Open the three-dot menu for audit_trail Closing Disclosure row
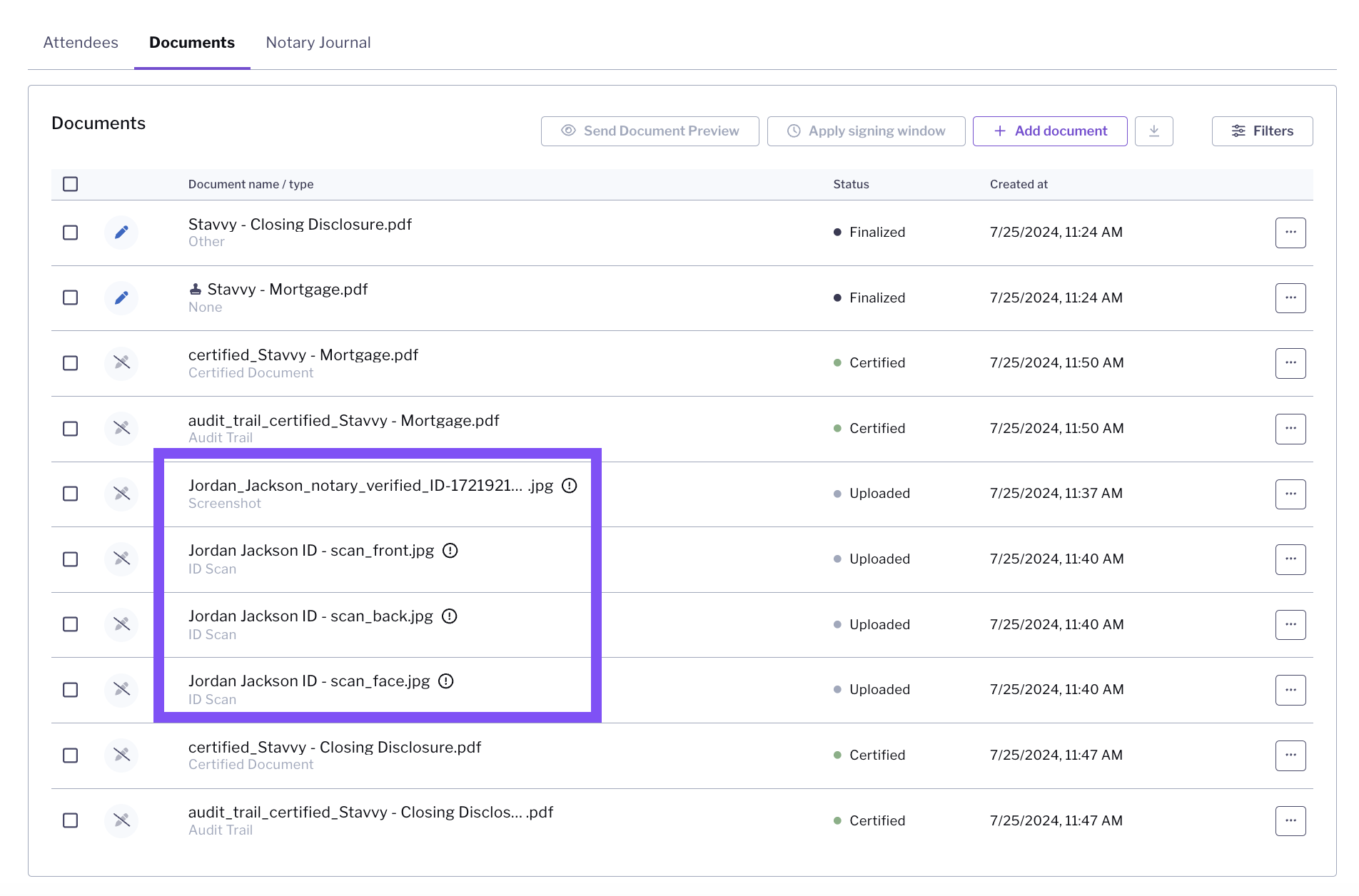 (1290, 821)
